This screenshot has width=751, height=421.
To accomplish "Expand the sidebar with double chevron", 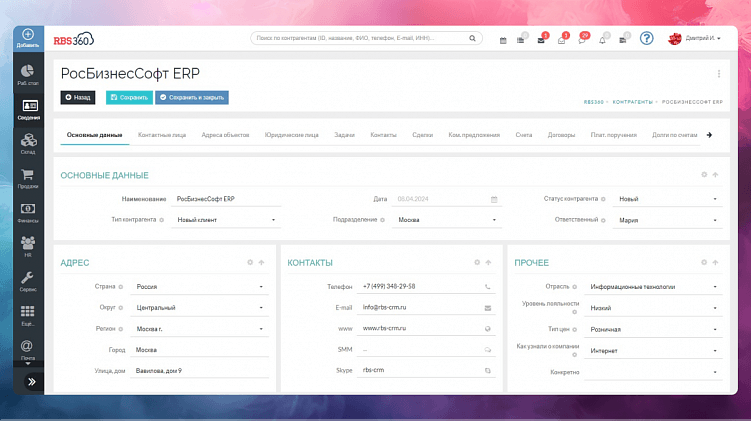I will pyautogui.click(x=32, y=382).
